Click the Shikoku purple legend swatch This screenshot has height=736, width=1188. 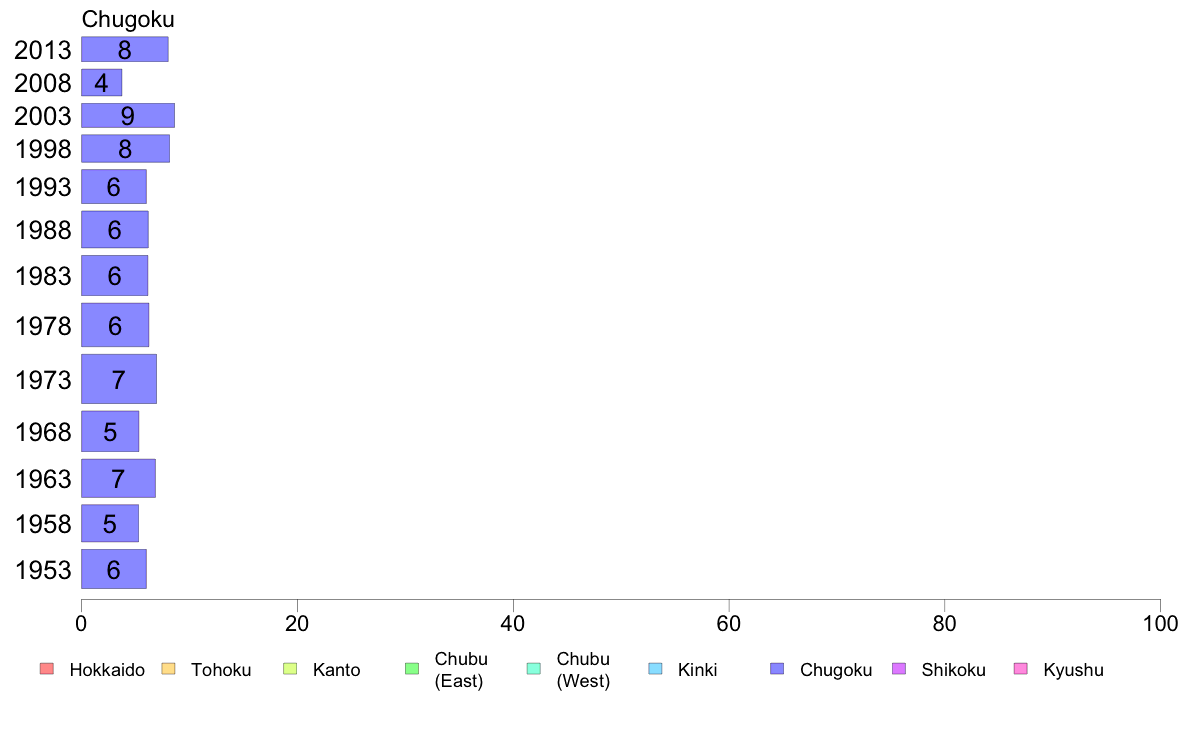[x=899, y=669]
